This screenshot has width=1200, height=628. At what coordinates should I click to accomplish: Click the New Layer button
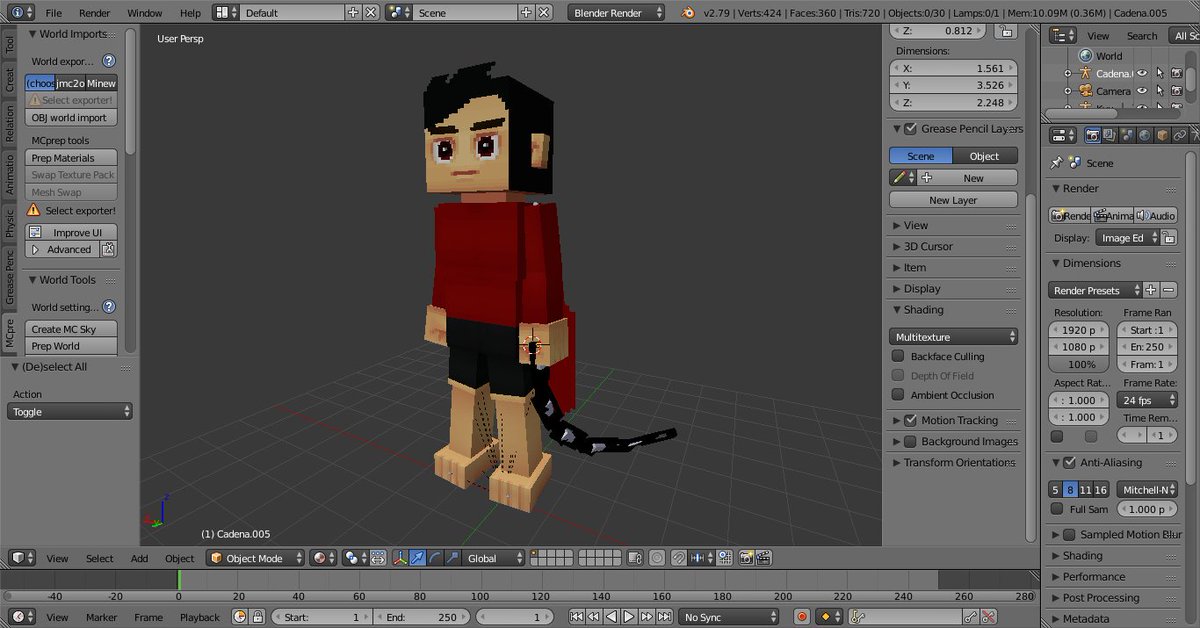[x=953, y=200]
